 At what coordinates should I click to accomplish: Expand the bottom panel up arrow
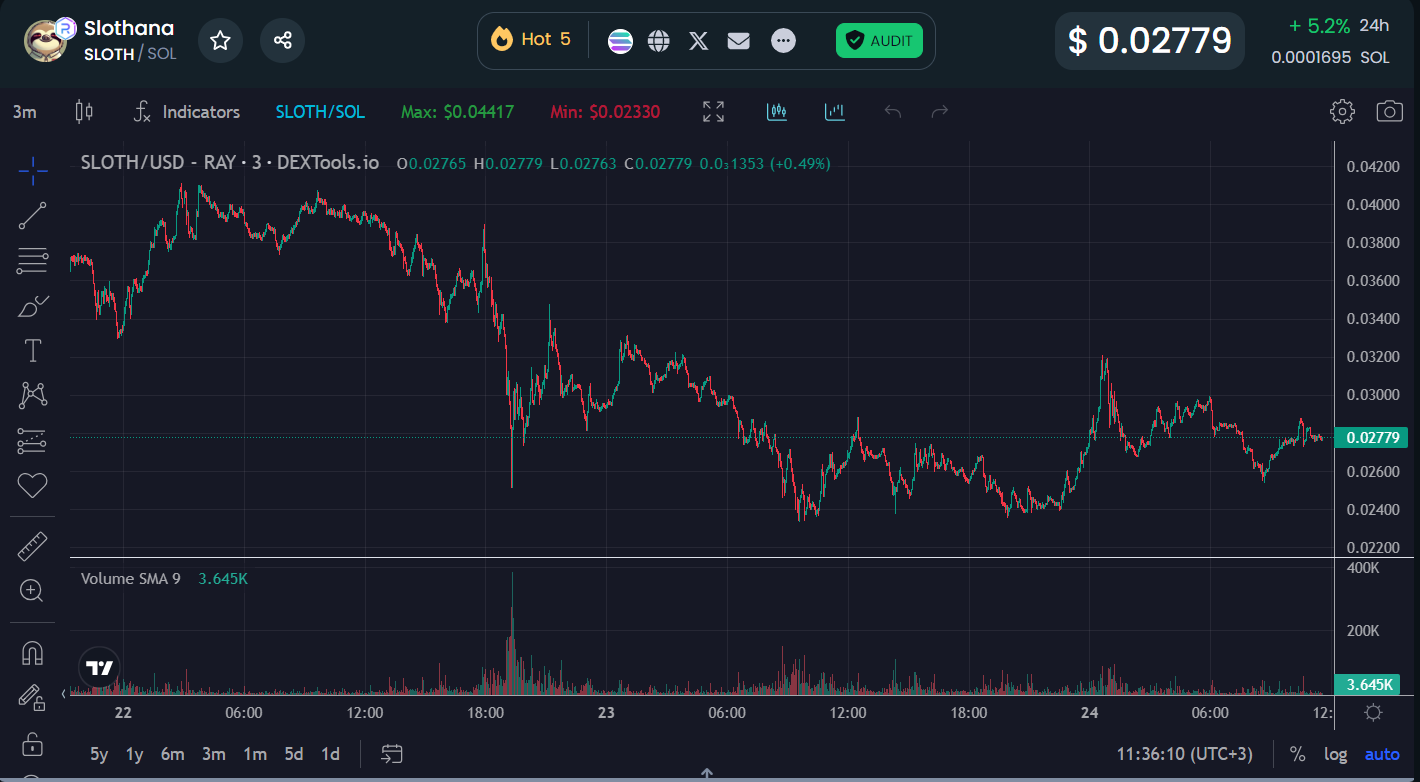tap(707, 774)
